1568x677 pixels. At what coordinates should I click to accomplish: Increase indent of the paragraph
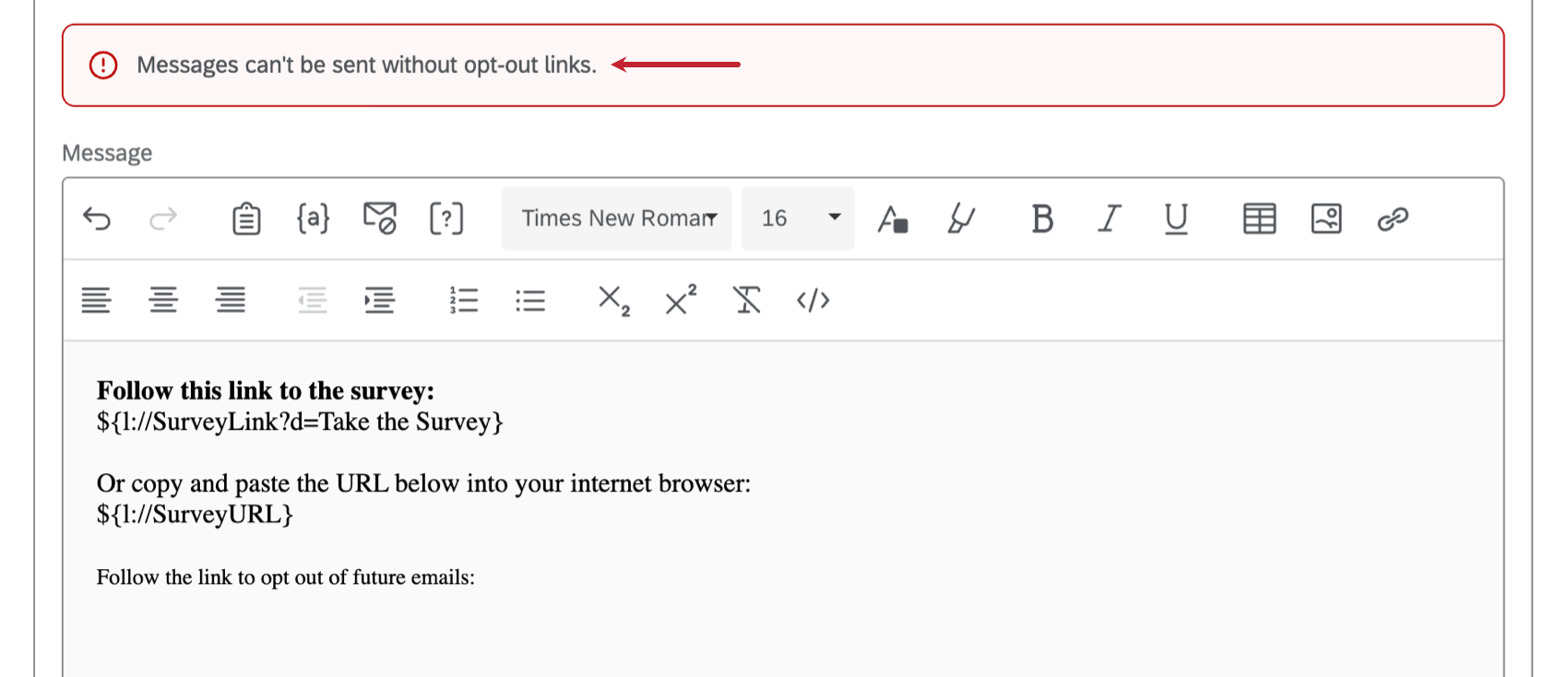coord(380,300)
